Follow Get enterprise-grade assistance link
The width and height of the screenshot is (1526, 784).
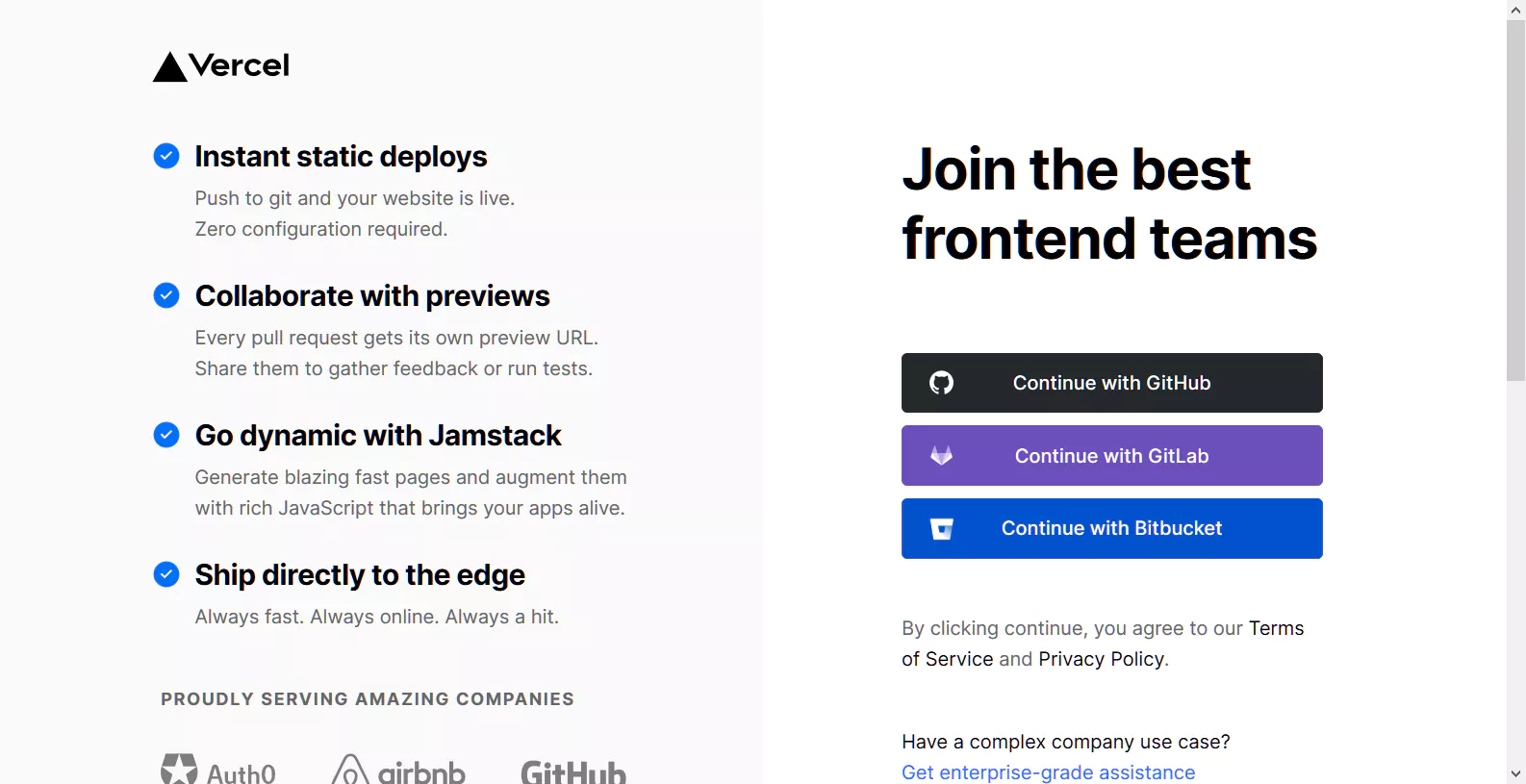(1048, 772)
